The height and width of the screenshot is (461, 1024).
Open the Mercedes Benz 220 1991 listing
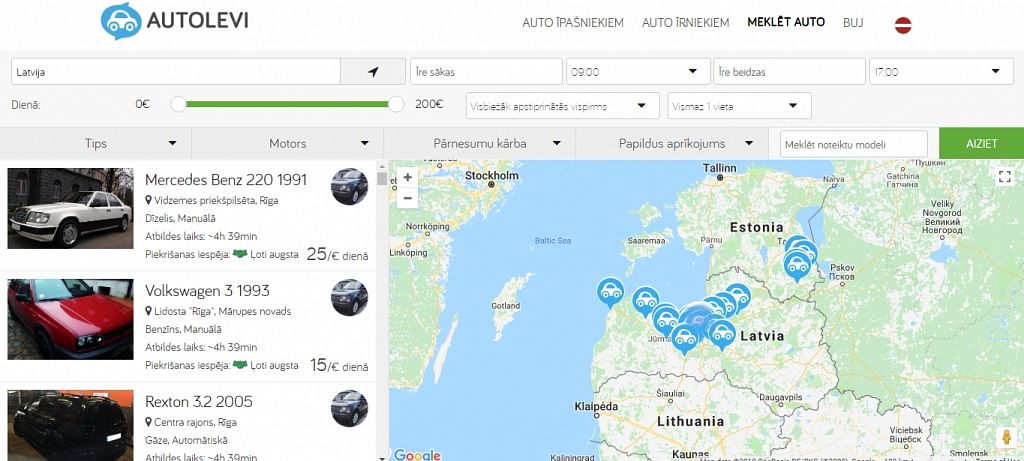point(226,180)
